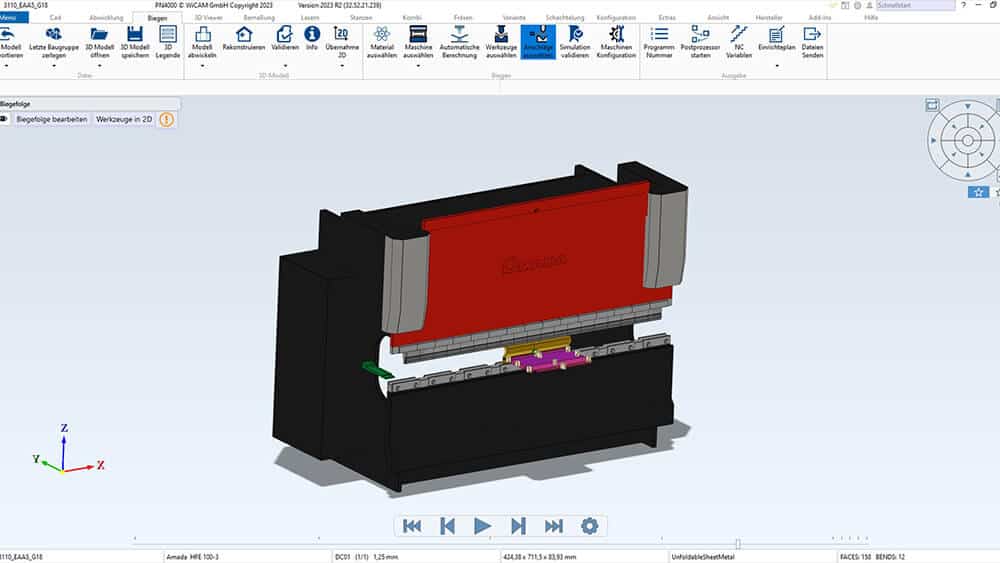The image size is (1000, 563).
Task: Click the Werkzeuge in 2D button
Action: tap(124, 119)
